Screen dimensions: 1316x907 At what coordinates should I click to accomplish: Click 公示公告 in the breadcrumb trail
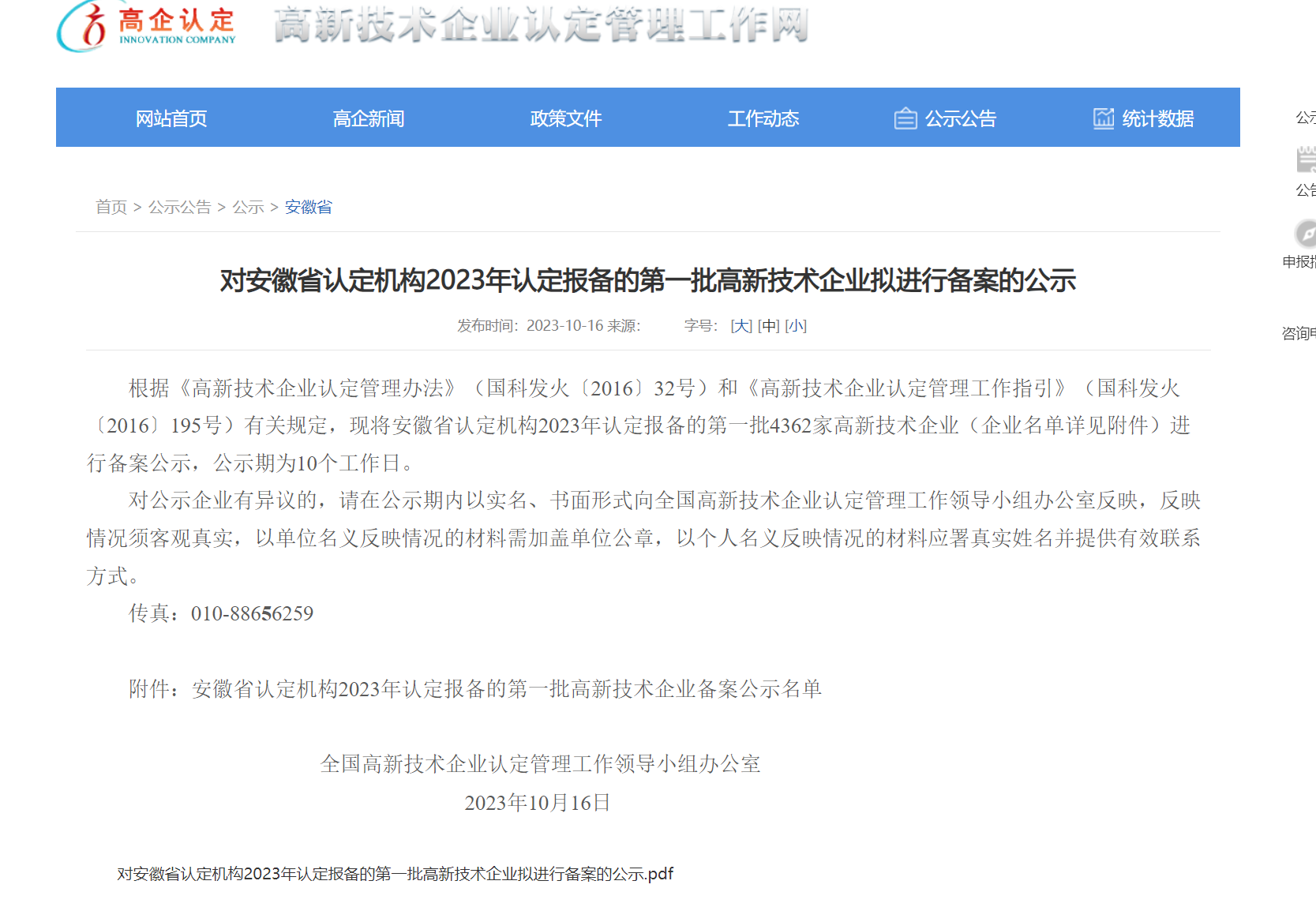click(x=179, y=207)
